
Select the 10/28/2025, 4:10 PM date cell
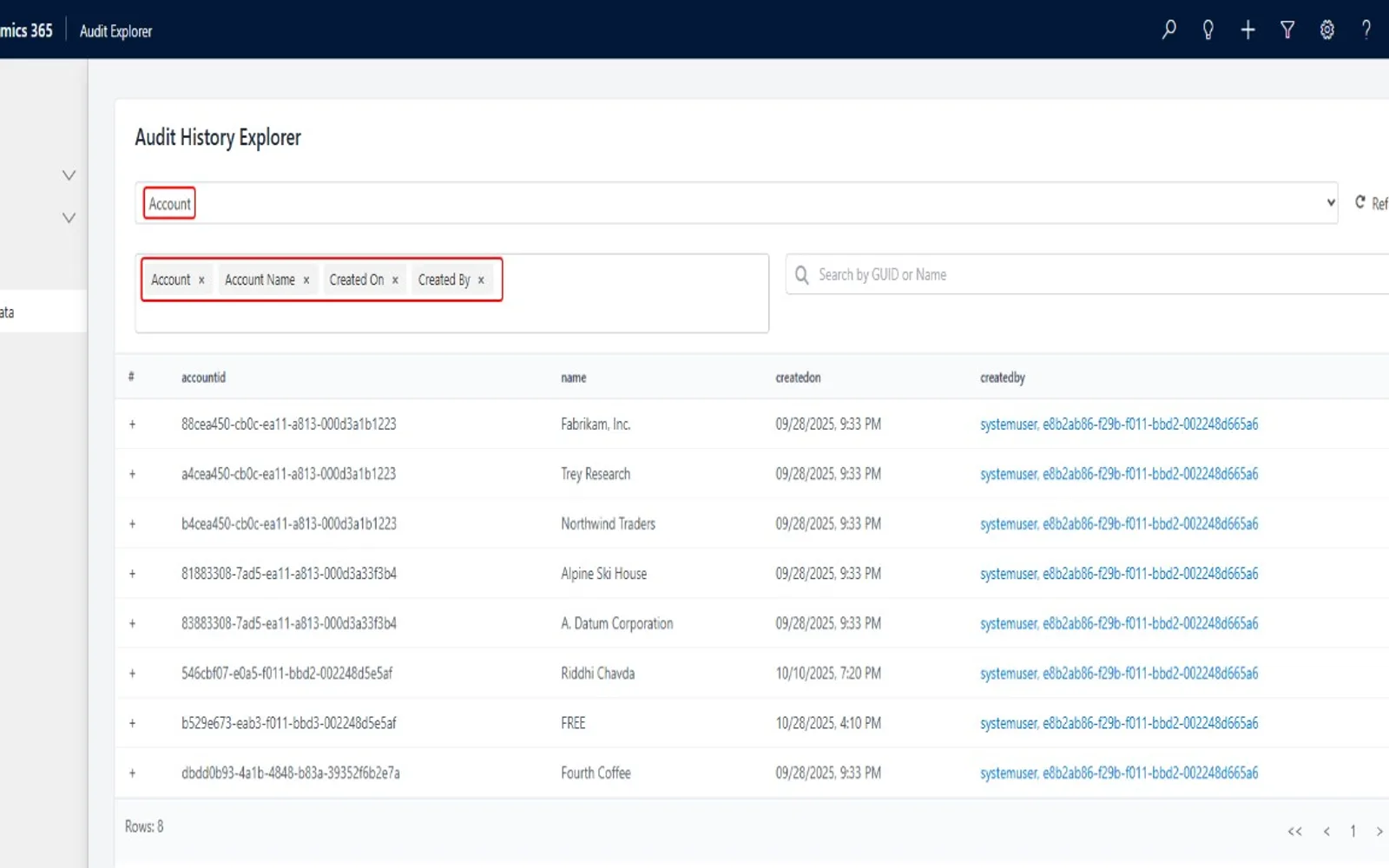[828, 723]
